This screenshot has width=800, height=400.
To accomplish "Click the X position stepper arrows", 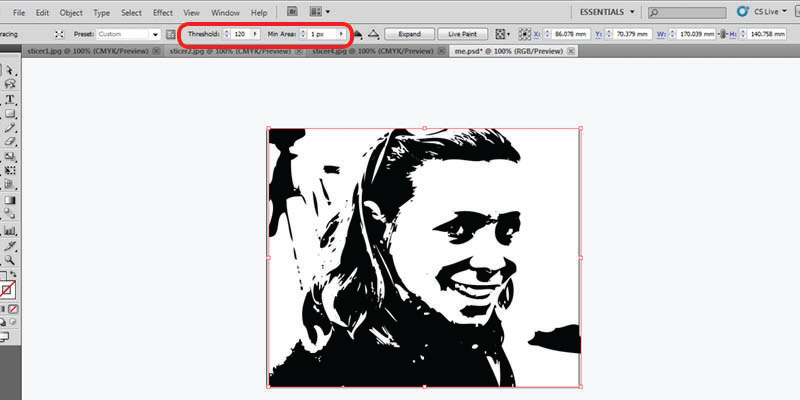I will coord(547,34).
